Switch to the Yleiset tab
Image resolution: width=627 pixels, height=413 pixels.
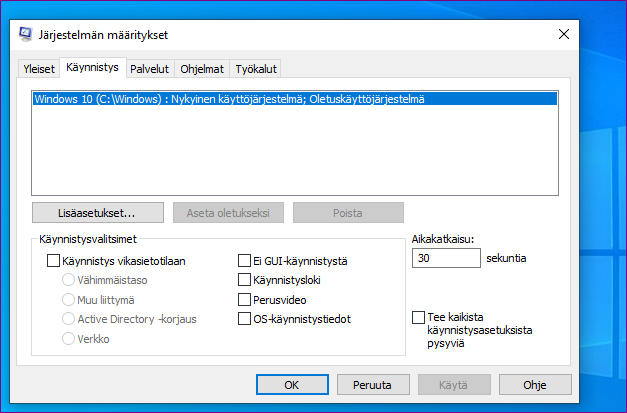pos(39,69)
